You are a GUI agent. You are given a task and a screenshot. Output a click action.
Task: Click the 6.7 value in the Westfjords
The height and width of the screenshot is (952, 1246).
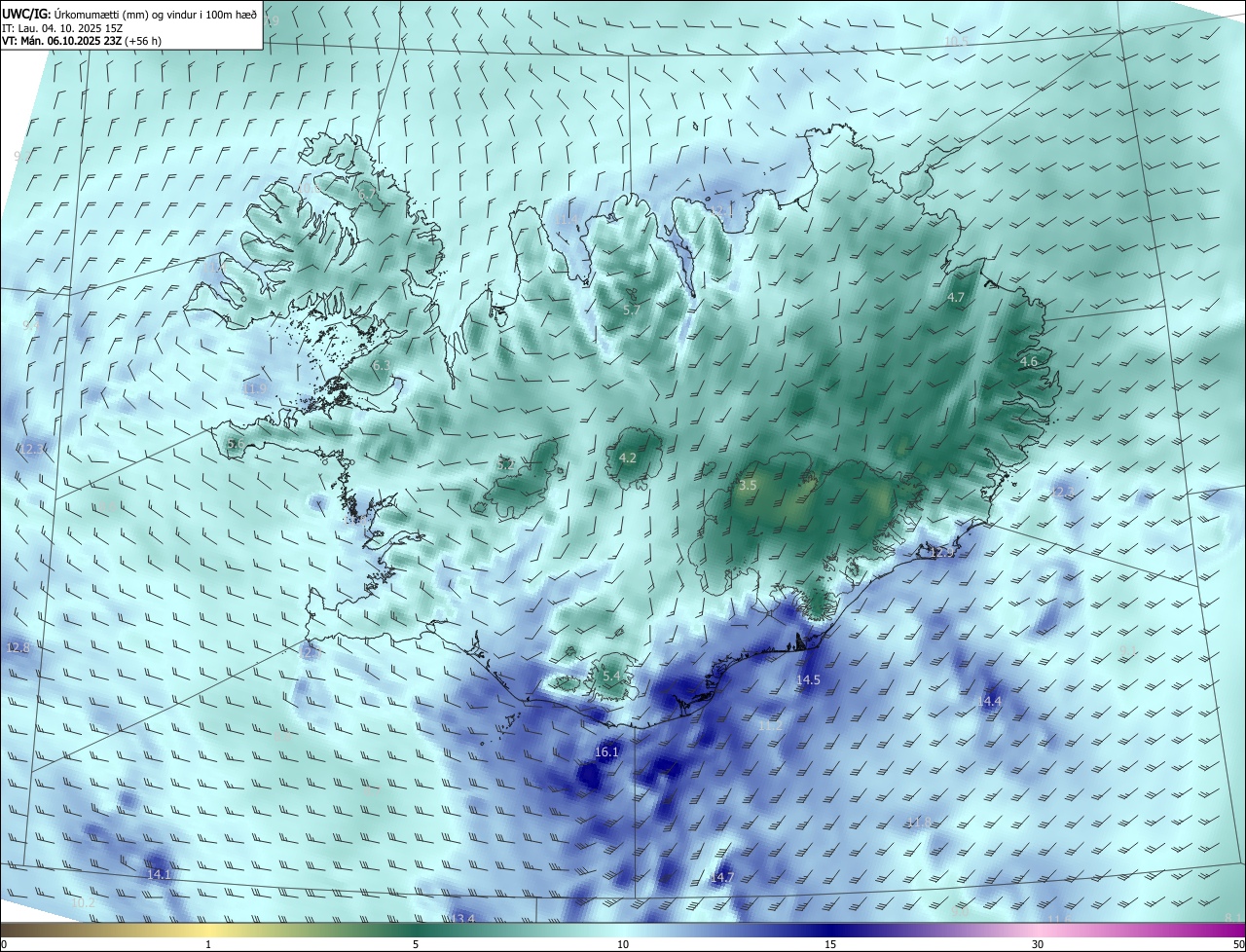[x=367, y=195]
